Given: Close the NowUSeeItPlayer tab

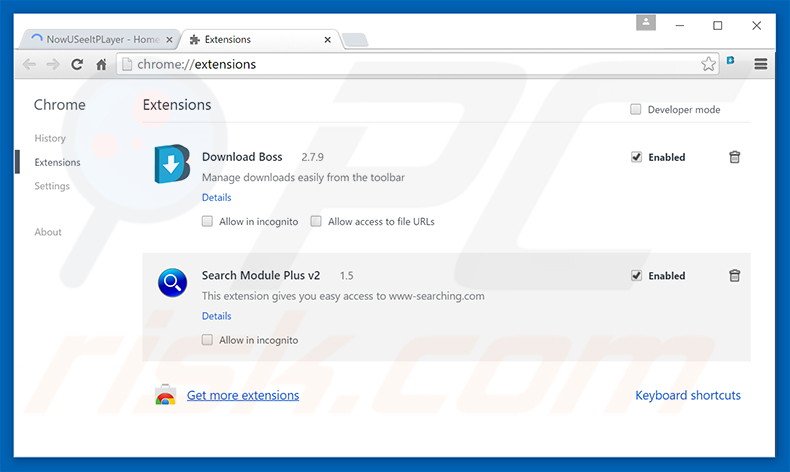Looking at the screenshot, I should click(169, 39).
